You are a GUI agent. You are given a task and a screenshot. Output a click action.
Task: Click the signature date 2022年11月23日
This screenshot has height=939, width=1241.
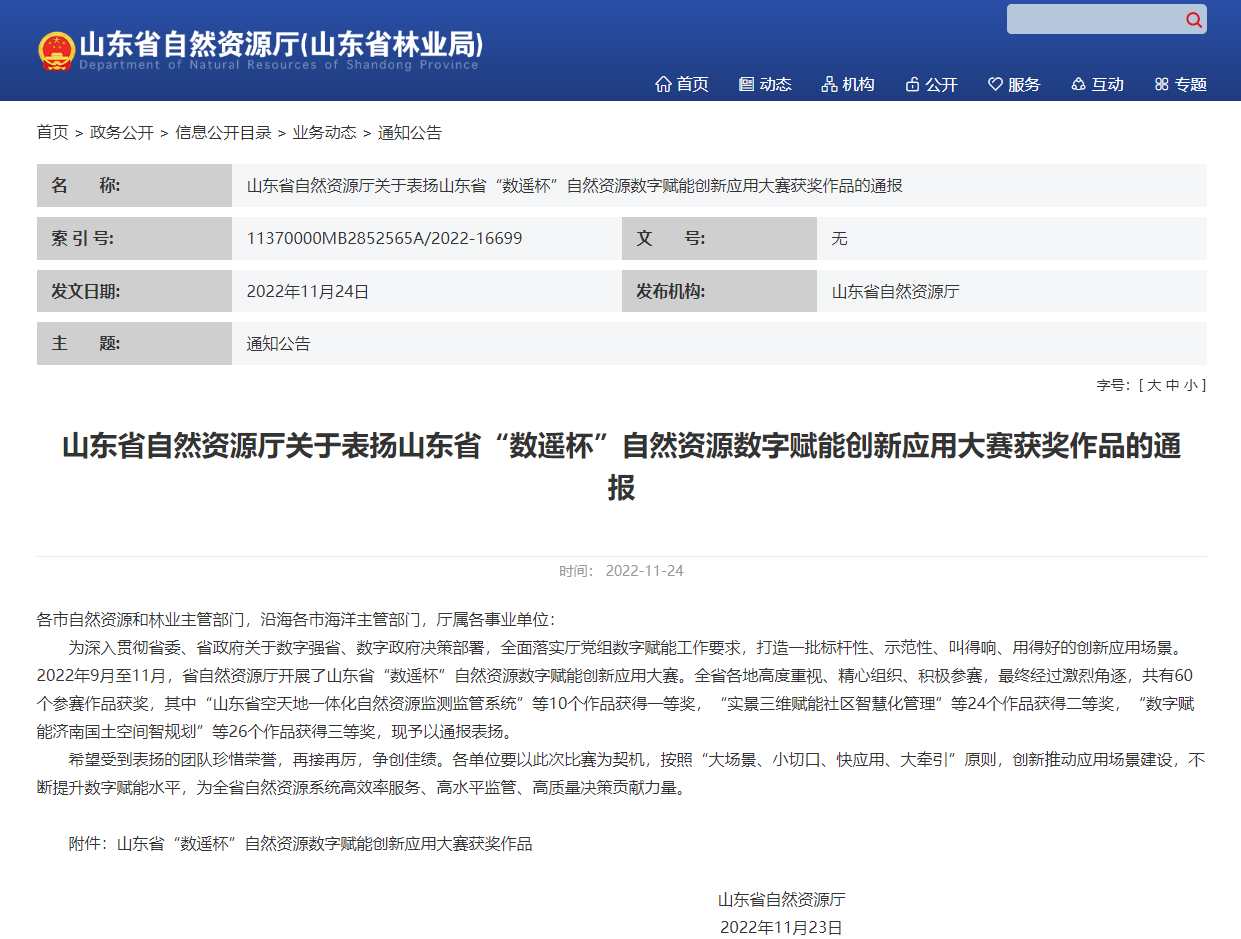(781, 927)
